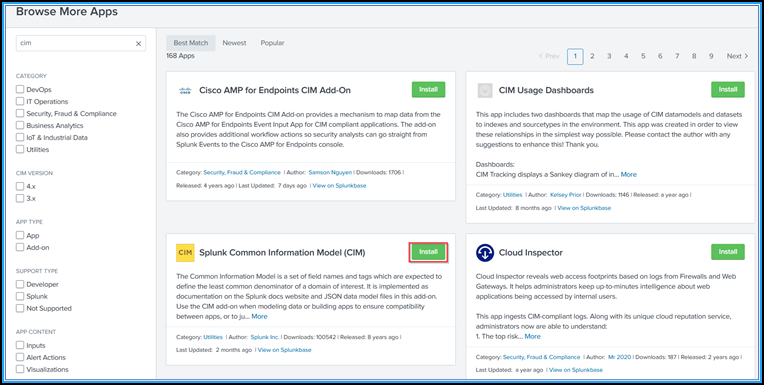Filter by Add-on type checkbox
Viewport: 764px width, 385px height.
[x=20, y=247]
